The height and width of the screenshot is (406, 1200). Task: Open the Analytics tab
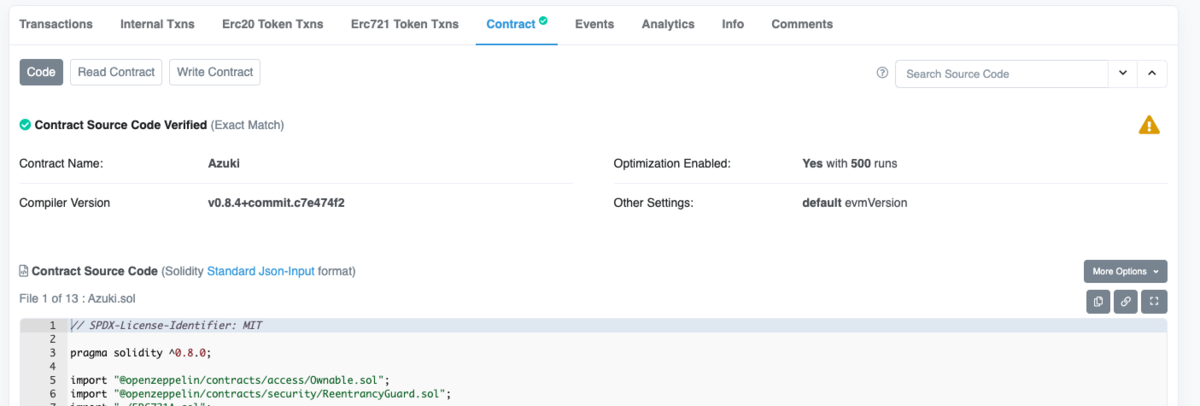pyautogui.click(x=668, y=24)
